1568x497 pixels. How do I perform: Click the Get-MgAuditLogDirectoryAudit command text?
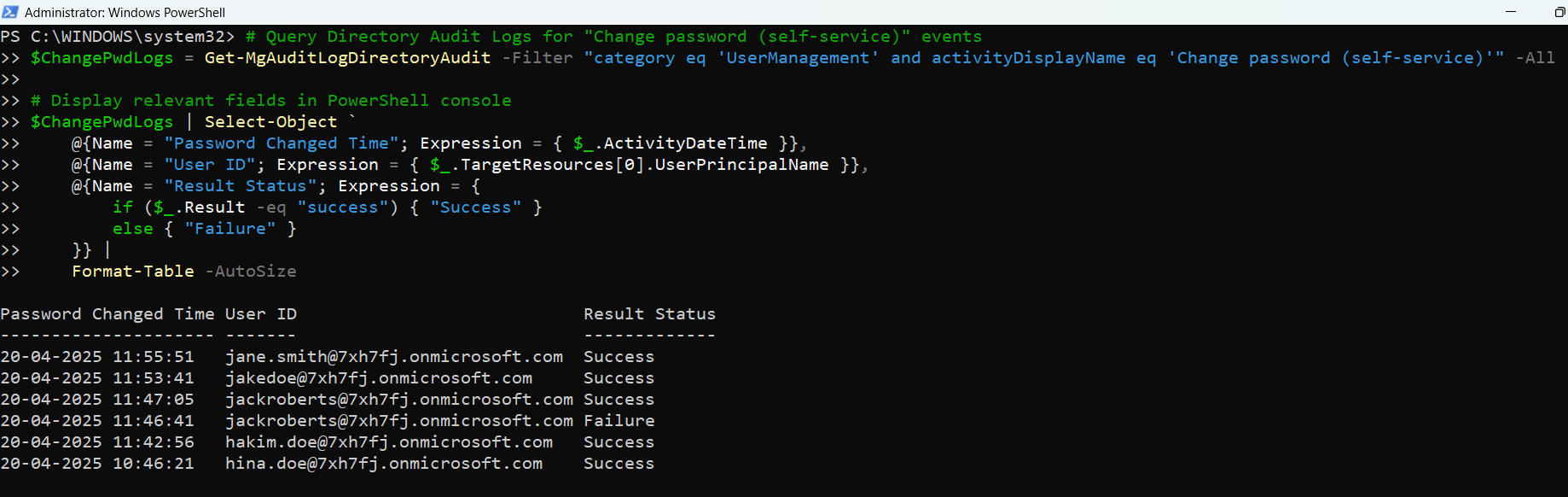pyautogui.click(x=347, y=58)
